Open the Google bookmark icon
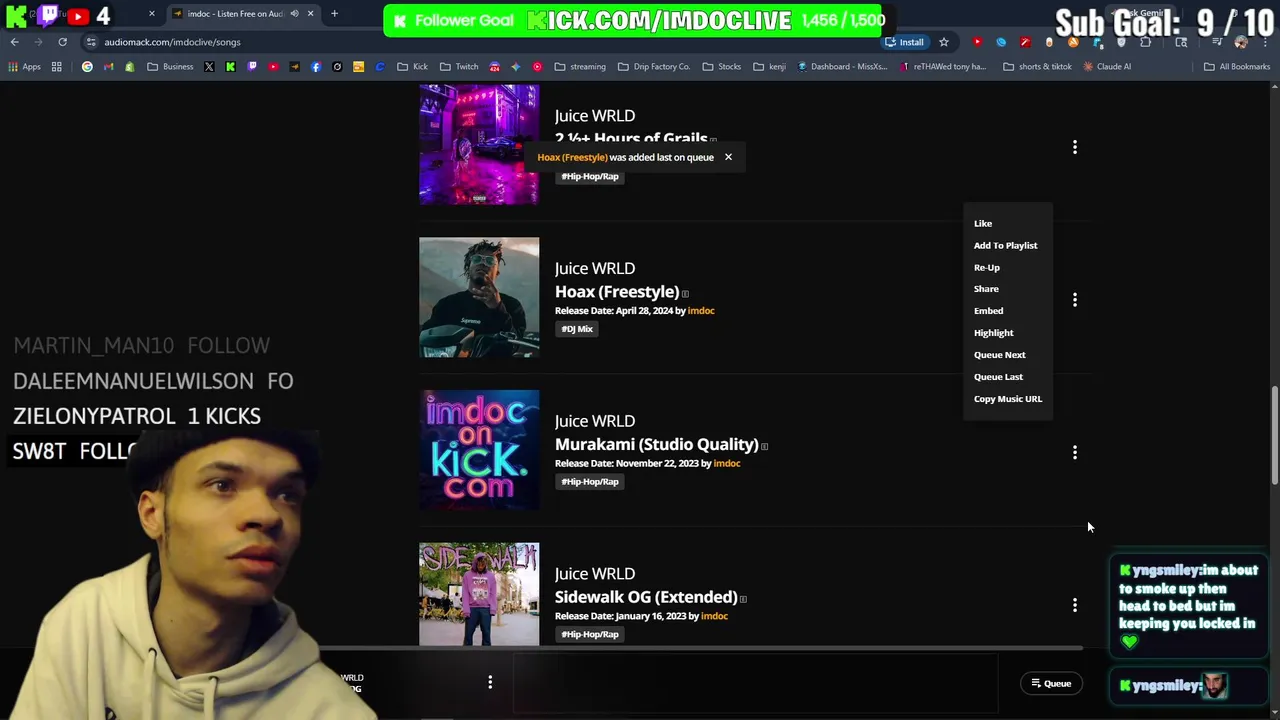The width and height of the screenshot is (1280, 720). [x=87, y=67]
